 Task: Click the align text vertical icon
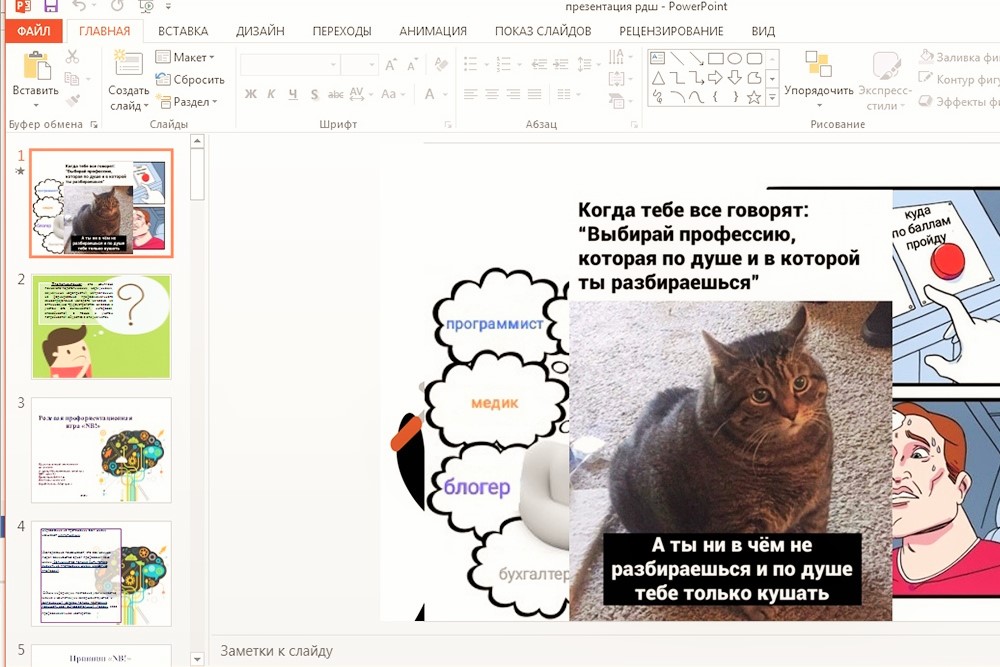619,79
